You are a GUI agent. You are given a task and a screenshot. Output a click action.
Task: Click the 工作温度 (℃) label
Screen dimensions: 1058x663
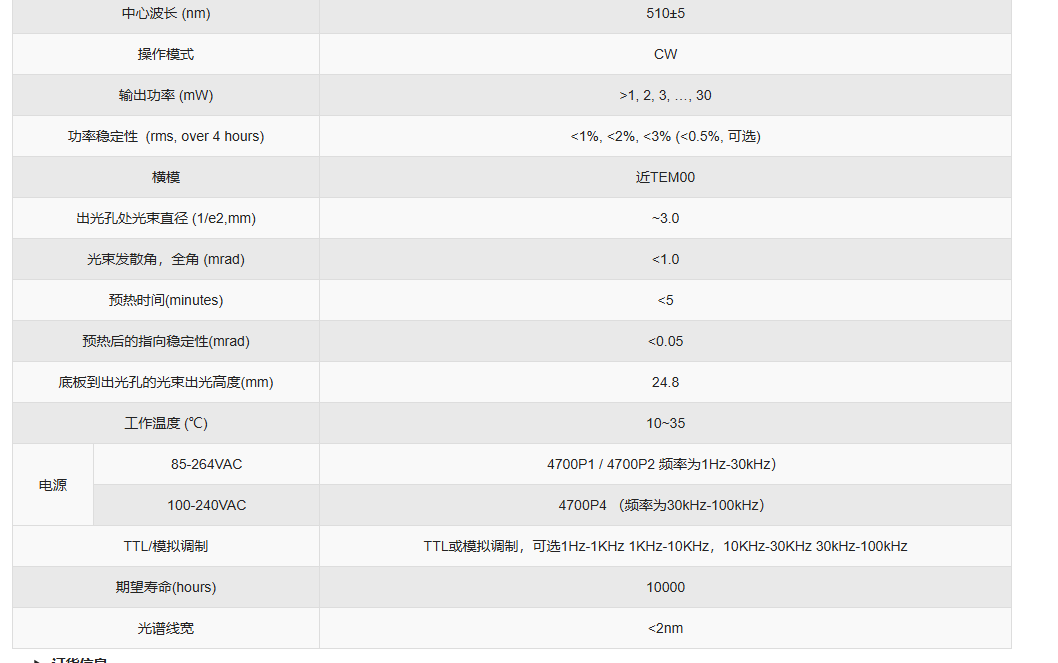click(x=166, y=423)
